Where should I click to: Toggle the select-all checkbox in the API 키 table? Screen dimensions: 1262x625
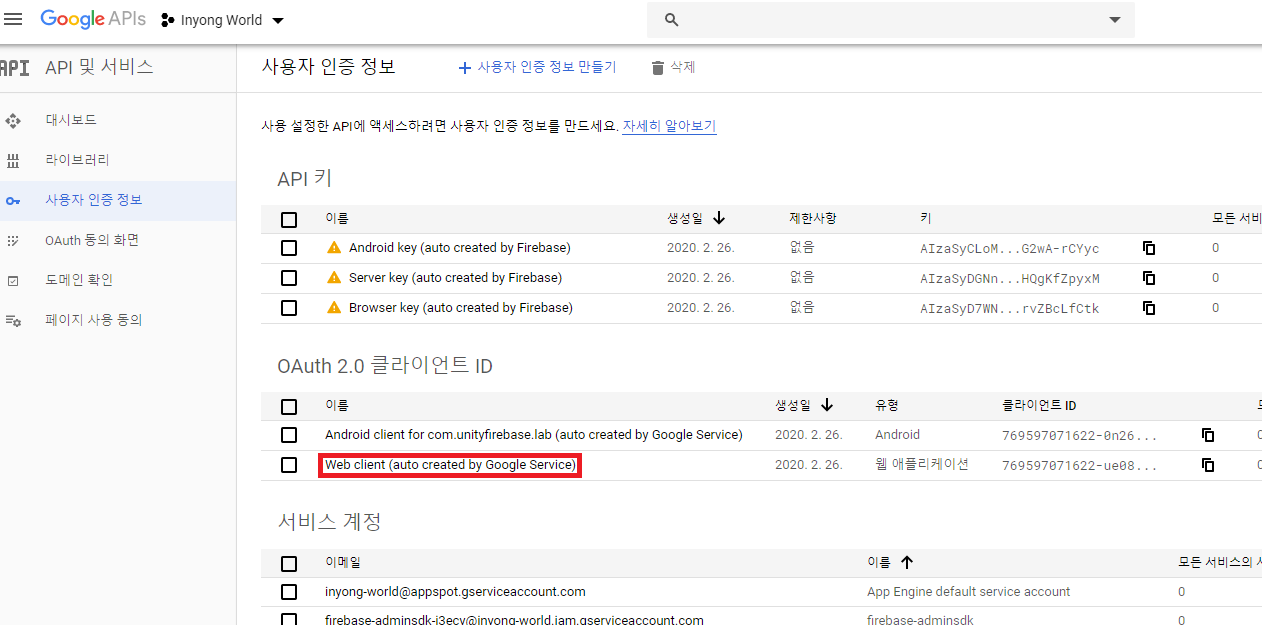click(x=289, y=220)
